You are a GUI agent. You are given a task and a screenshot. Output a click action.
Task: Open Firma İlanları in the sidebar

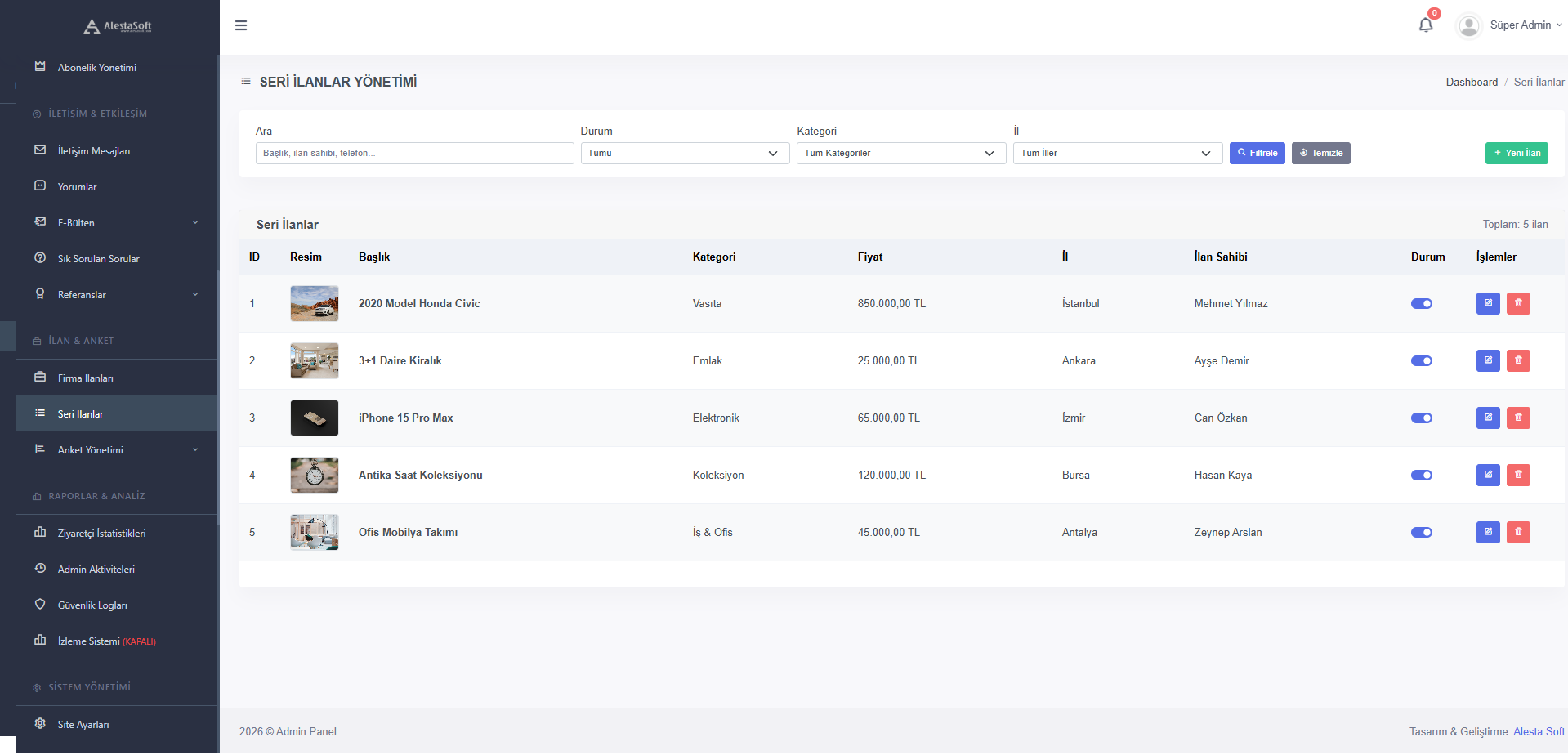coord(86,378)
